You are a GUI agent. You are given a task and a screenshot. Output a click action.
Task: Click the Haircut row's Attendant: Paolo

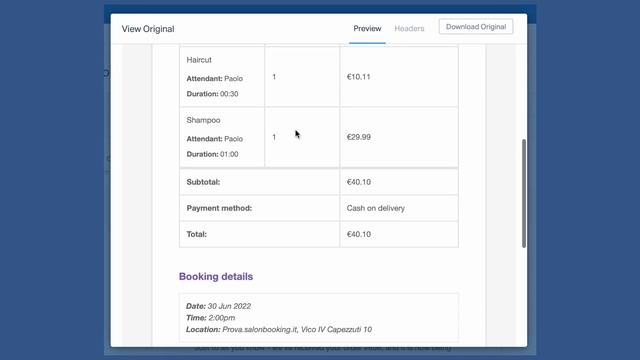point(215,79)
